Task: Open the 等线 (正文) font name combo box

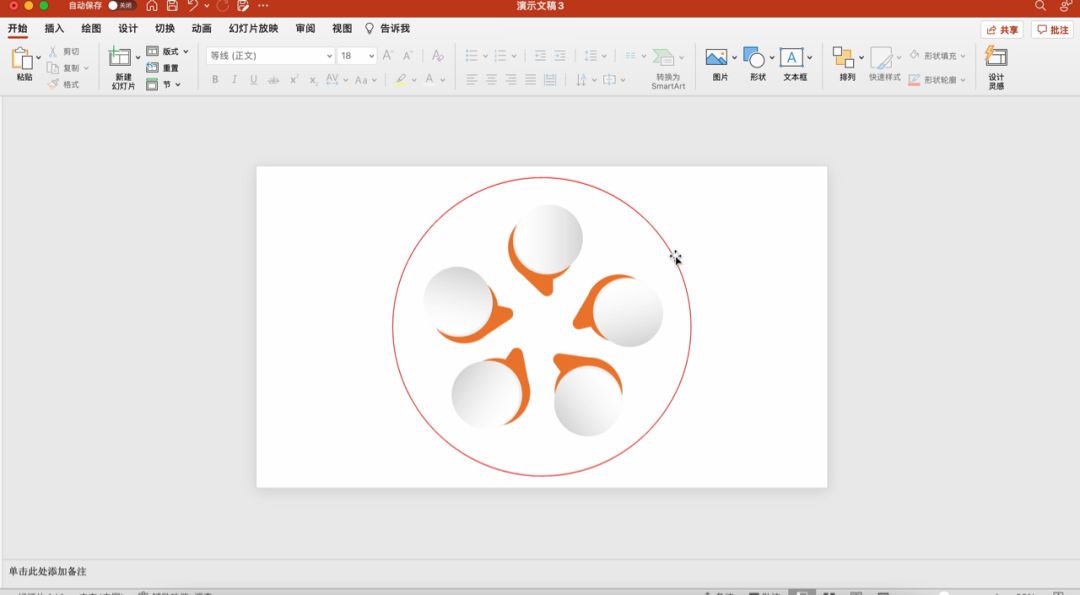Action: 271,56
